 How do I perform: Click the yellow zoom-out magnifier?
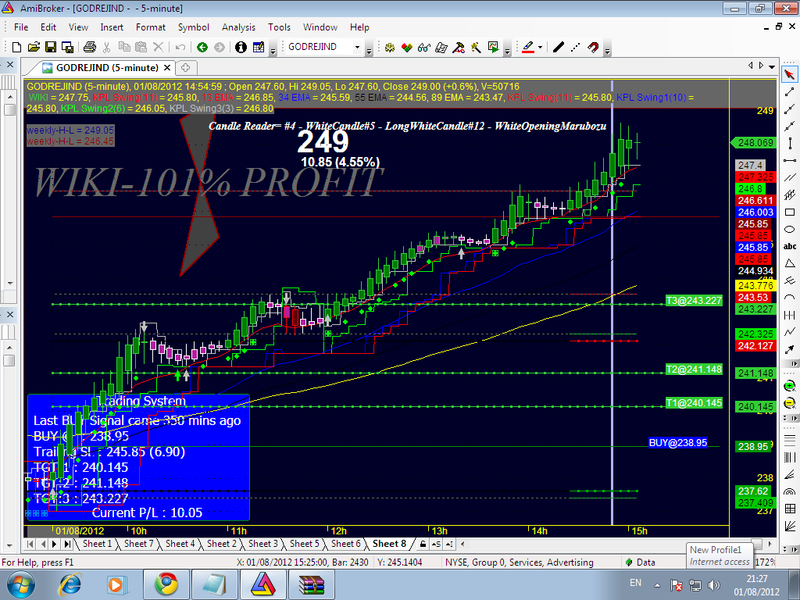[x=790, y=403]
